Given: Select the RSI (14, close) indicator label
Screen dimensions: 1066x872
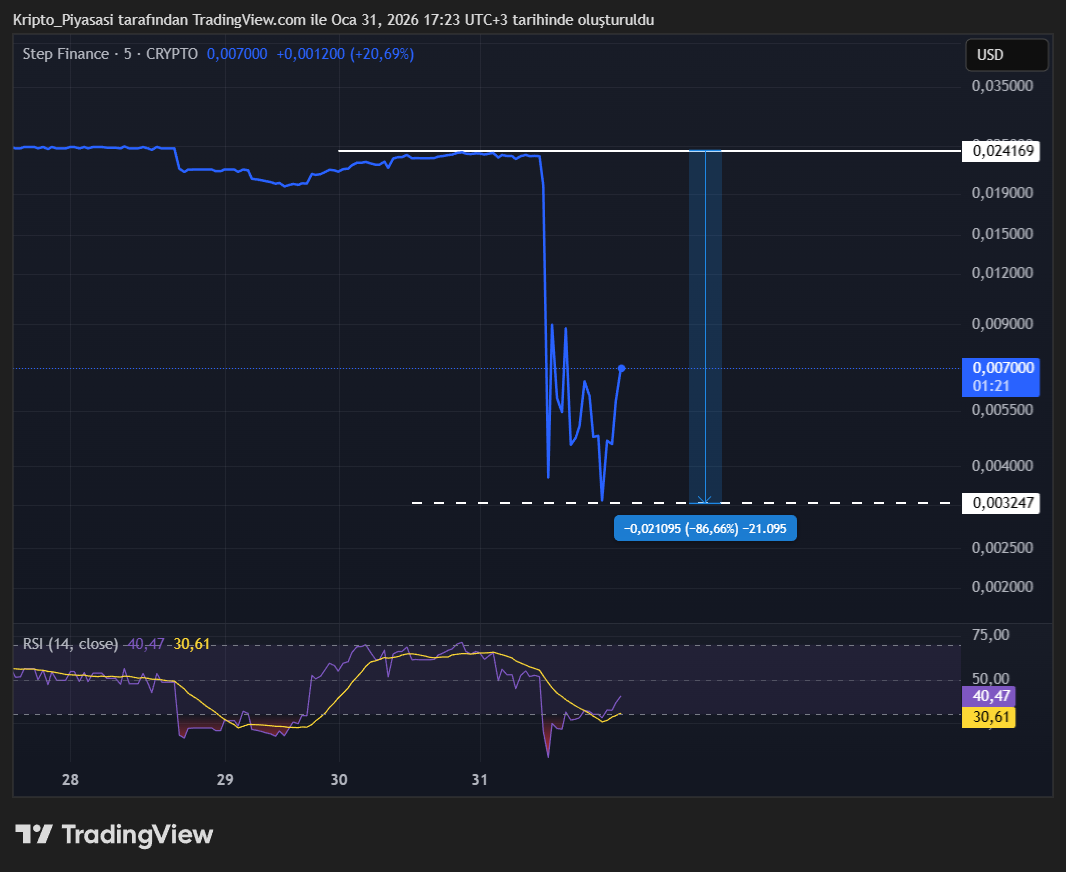Looking at the screenshot, I should [70, 644].
